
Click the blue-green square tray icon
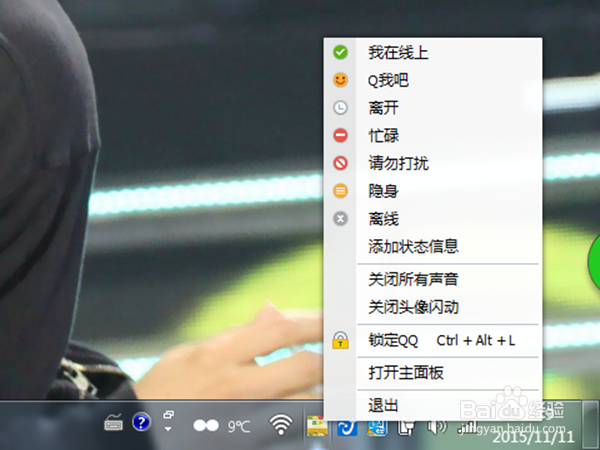point(377,428)
